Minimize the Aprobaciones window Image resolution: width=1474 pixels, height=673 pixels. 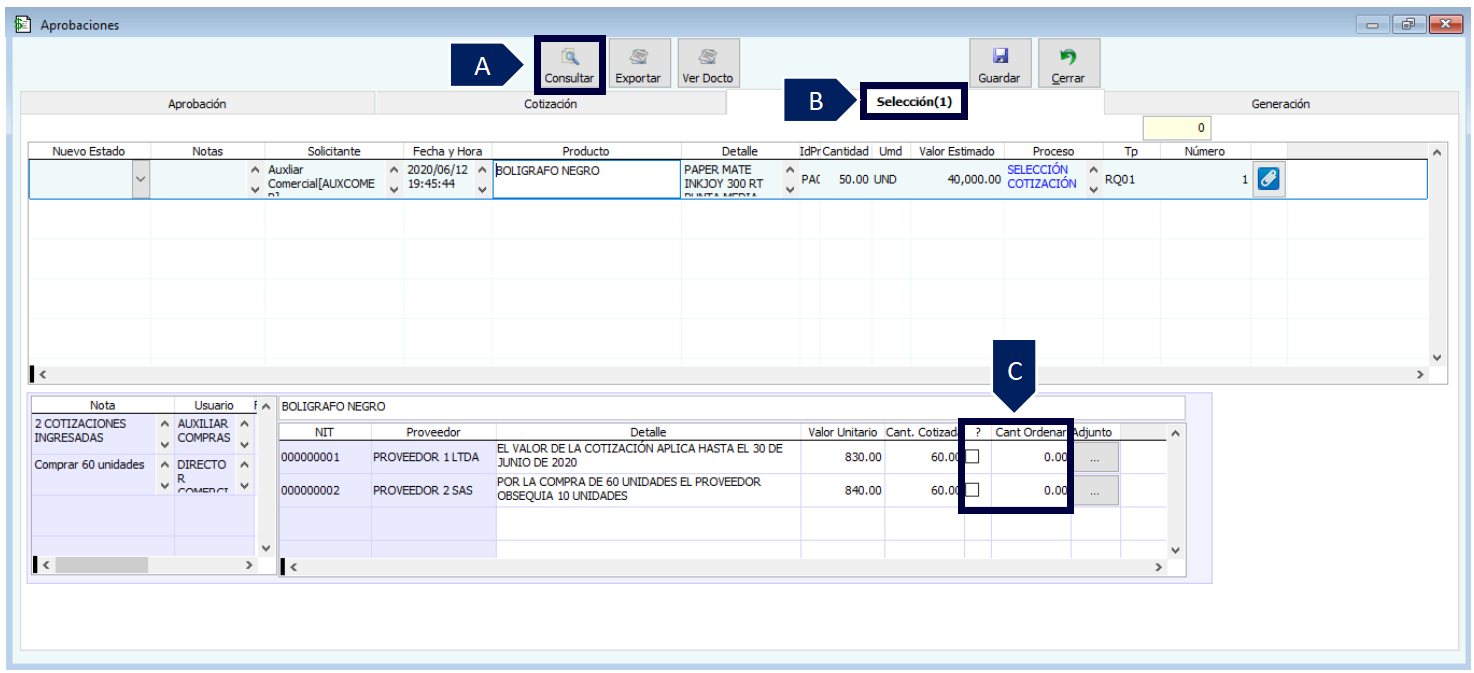pyautogui.click(x=1374, y=25)
